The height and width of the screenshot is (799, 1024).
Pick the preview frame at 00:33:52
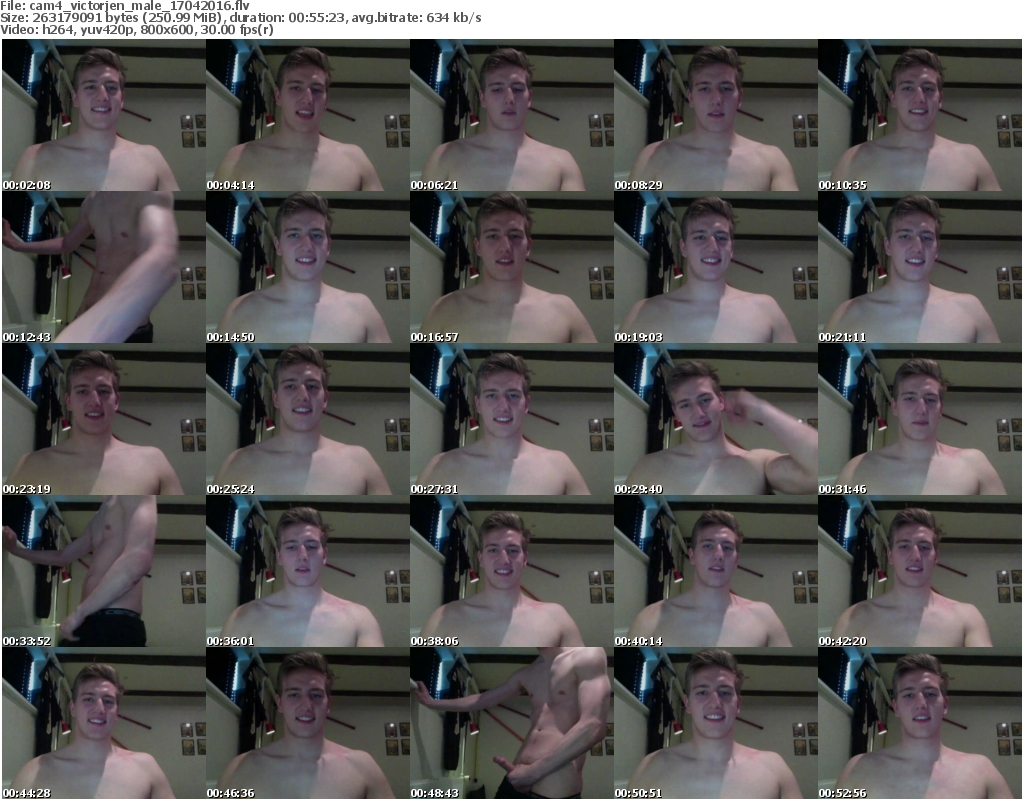[104, 571]
